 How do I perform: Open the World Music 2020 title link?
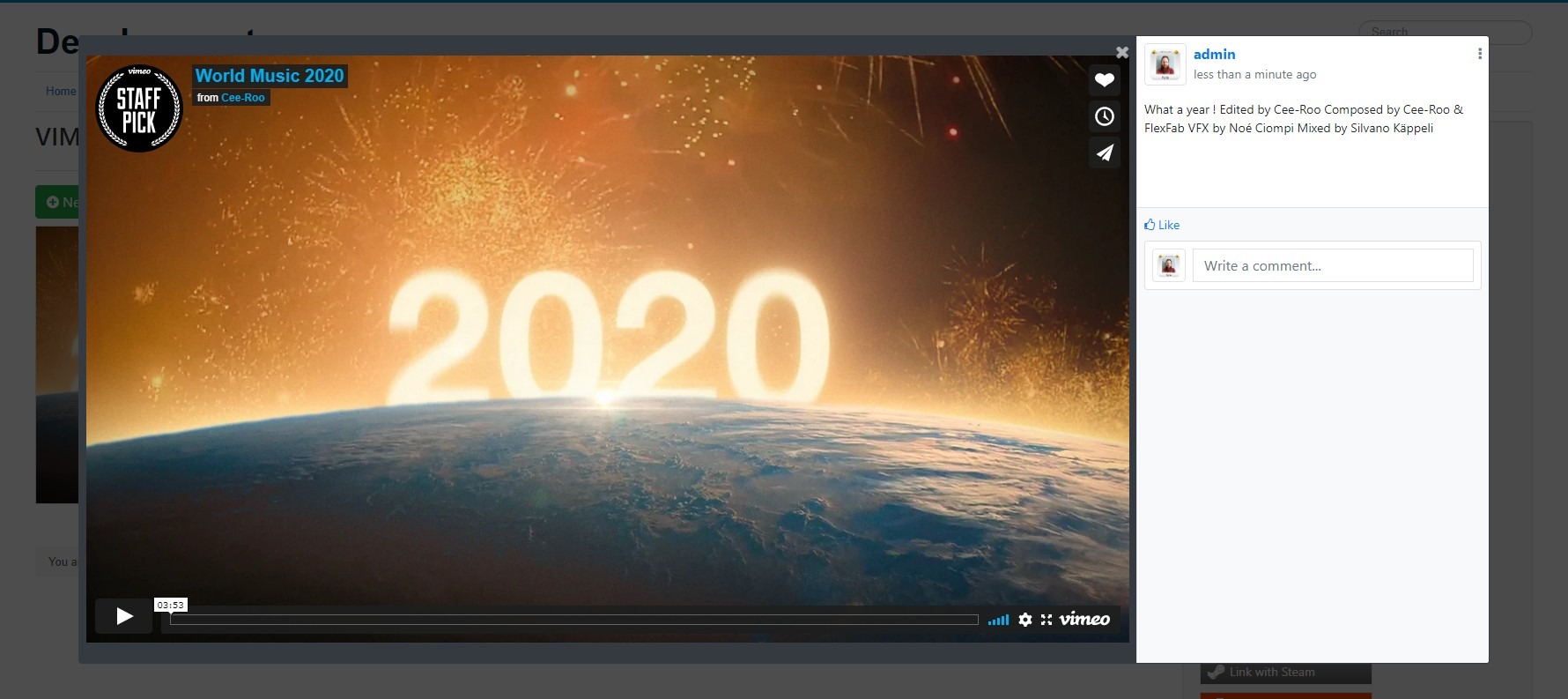[x=270, y=76]
